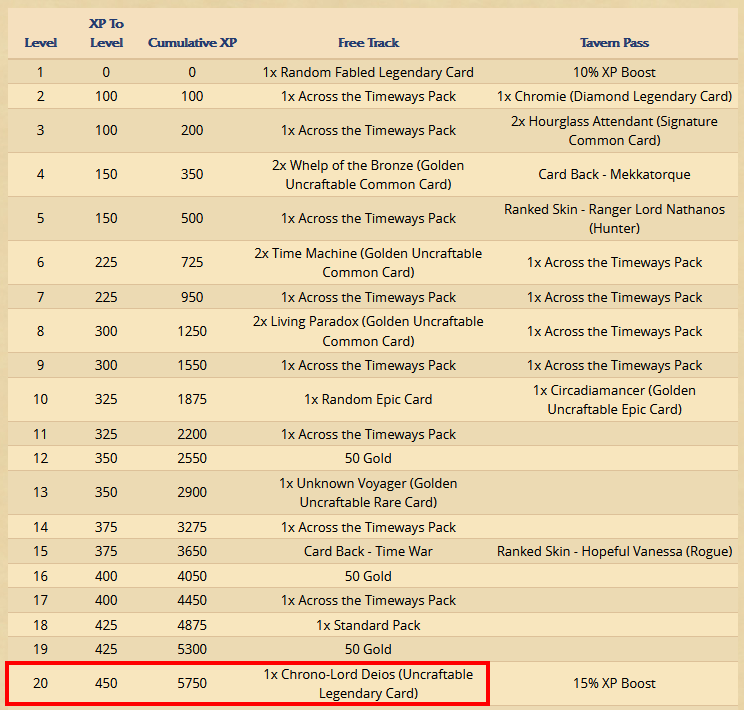Select '2x Living Paradox' reward cell
744x710 pixels.
(368, 331)
